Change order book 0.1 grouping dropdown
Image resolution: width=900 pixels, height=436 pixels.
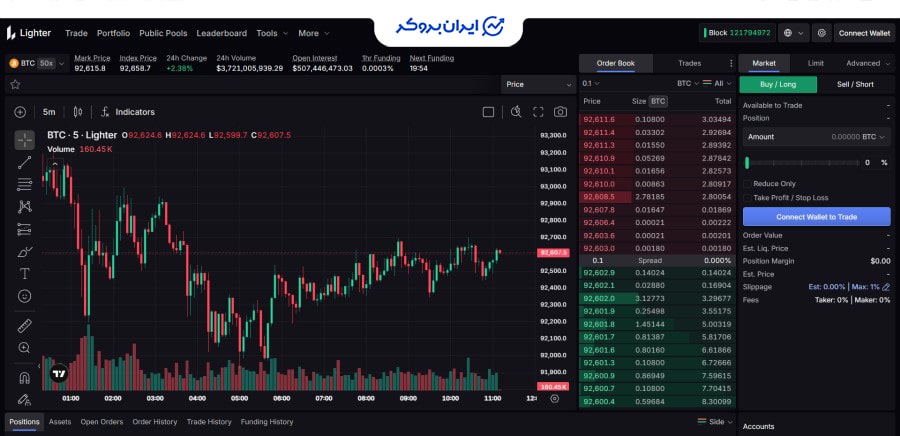(591, 83)
